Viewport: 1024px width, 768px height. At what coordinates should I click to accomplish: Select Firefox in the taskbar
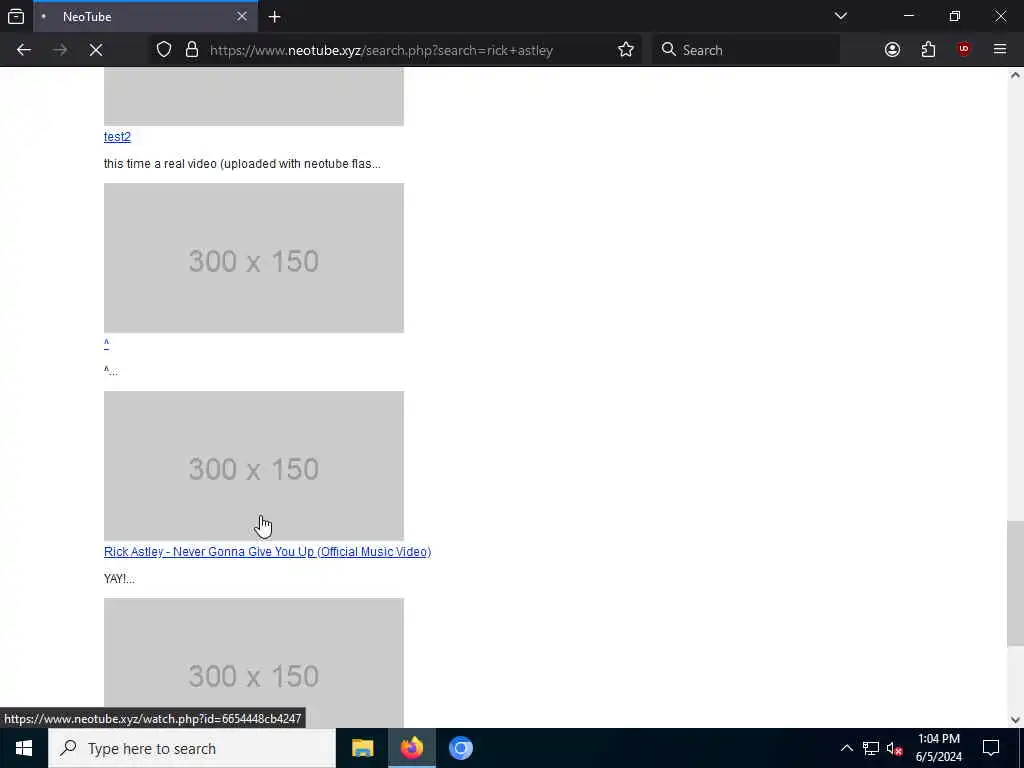[x=411, y=748]
